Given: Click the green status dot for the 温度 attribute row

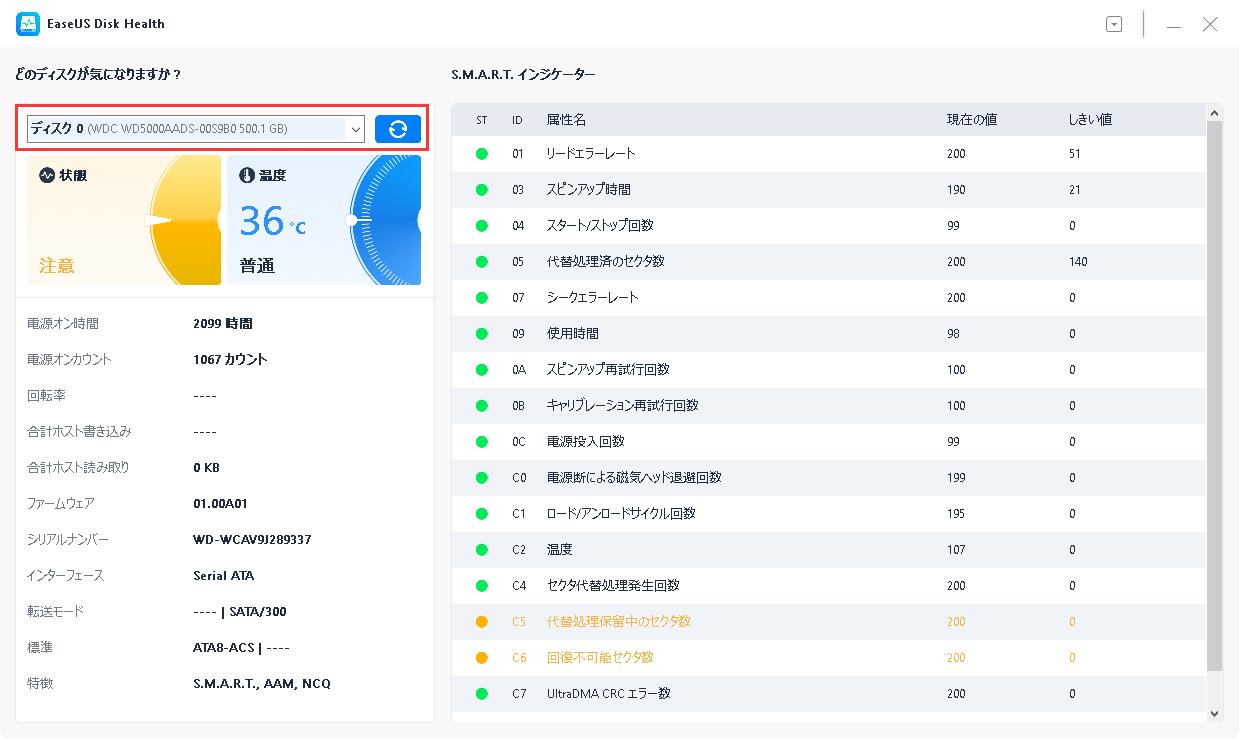Looking at the screenshot, I should 482,550.
